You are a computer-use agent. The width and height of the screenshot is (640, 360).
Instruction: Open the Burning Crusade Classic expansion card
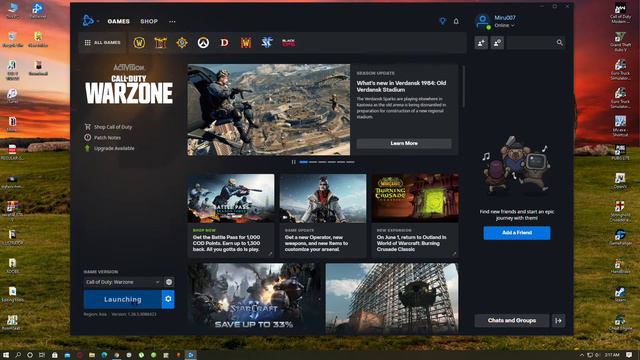click(x=415, y=215)
